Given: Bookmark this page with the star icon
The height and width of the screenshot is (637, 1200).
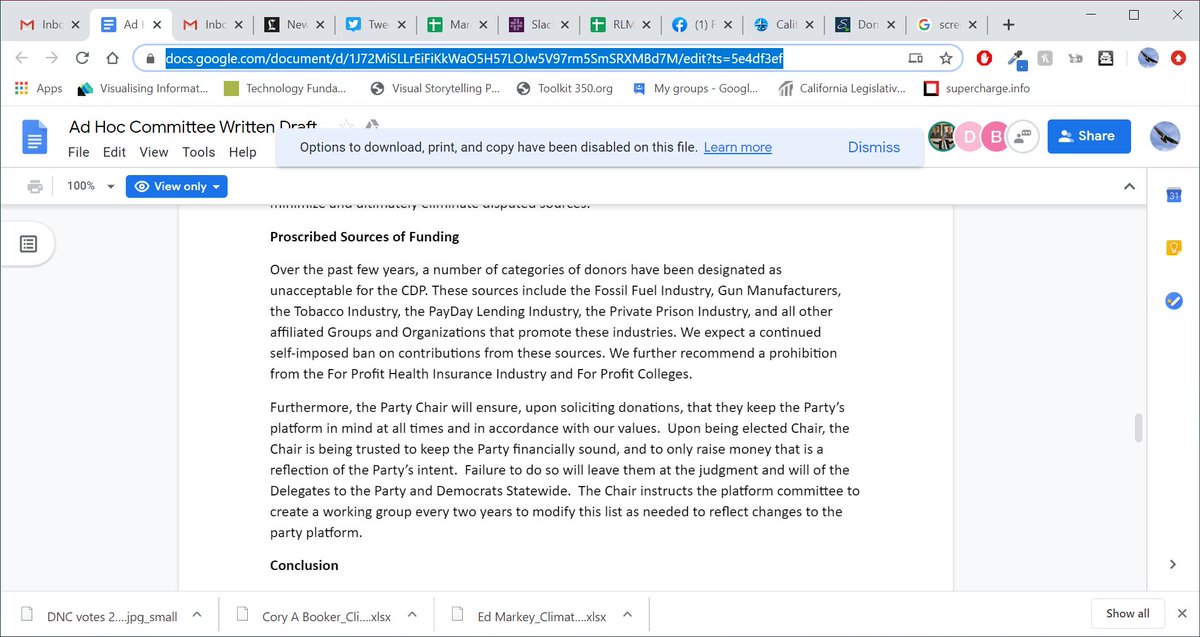Looking at the screenshot, I should click(945, 58).
